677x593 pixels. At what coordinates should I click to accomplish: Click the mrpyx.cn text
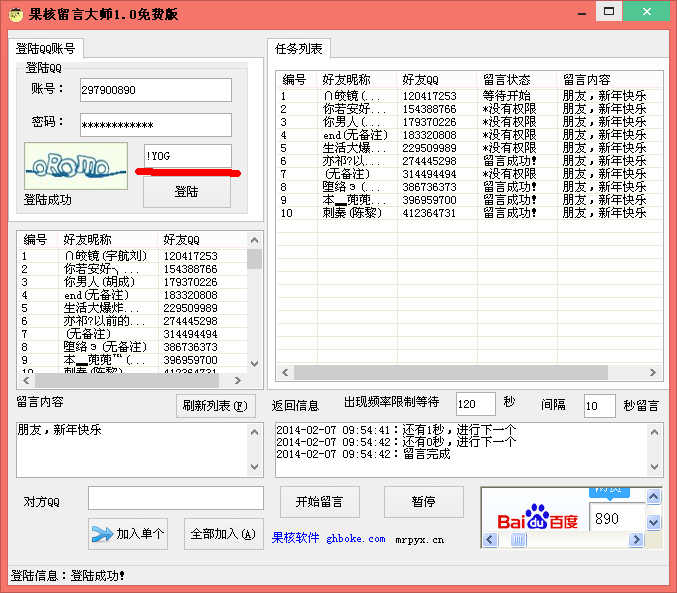(x=420, y=539)
